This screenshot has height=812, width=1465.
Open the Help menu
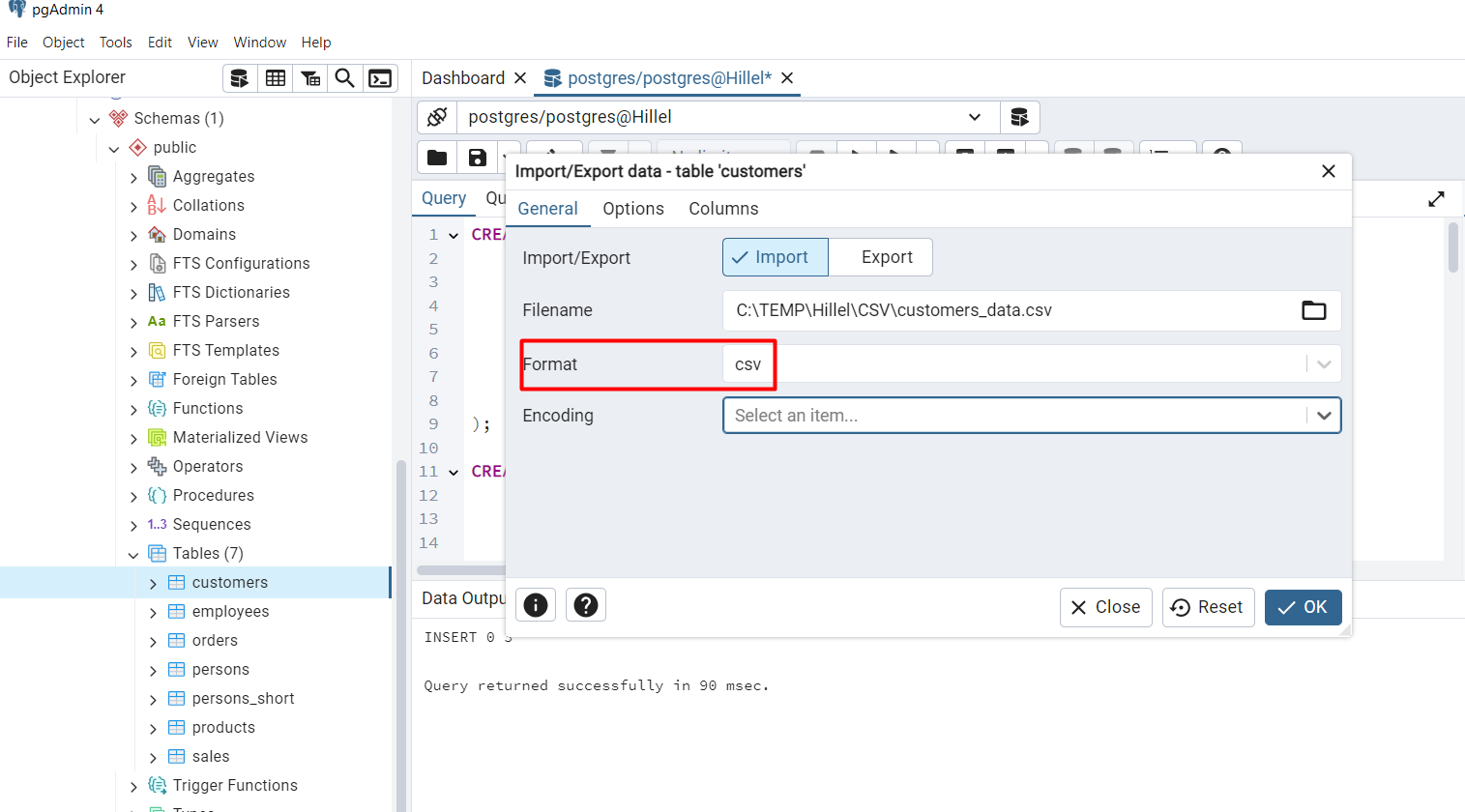coord(316,43)
